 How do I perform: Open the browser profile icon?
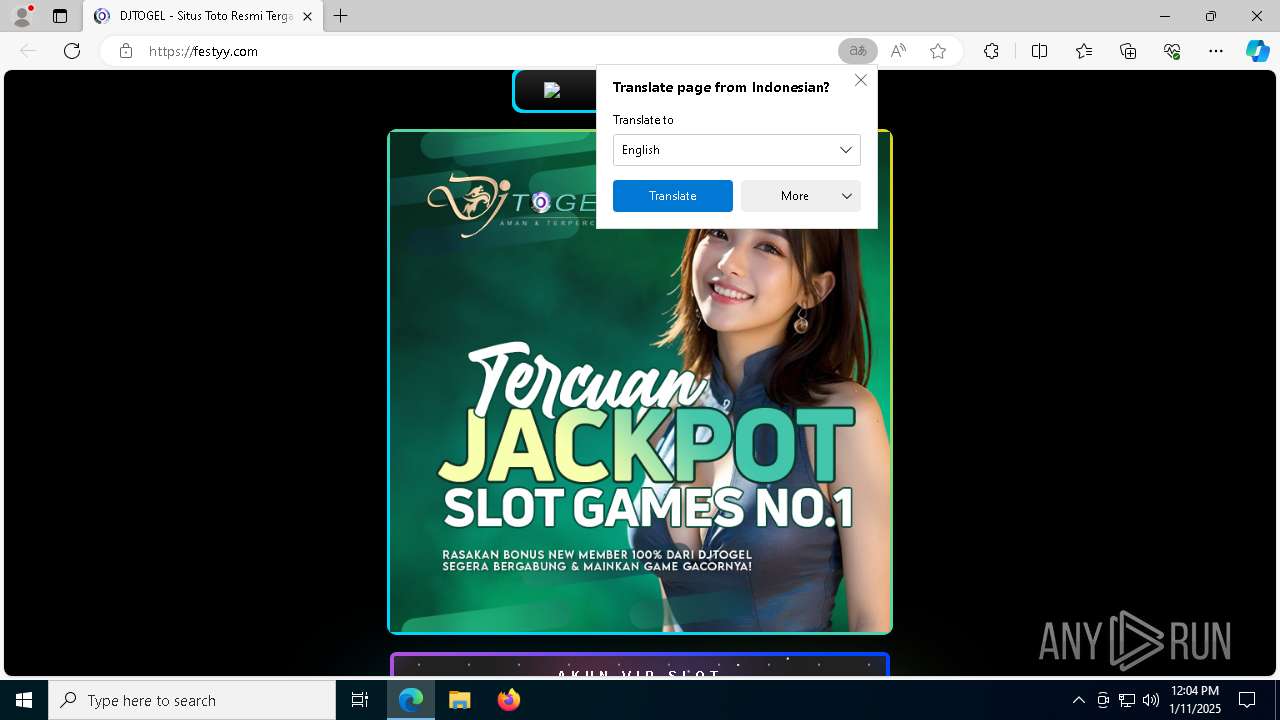22,16
